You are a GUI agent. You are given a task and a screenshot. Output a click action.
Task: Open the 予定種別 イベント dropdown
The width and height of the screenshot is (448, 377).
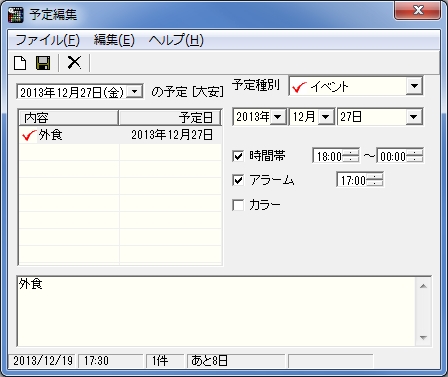[414, 86]
